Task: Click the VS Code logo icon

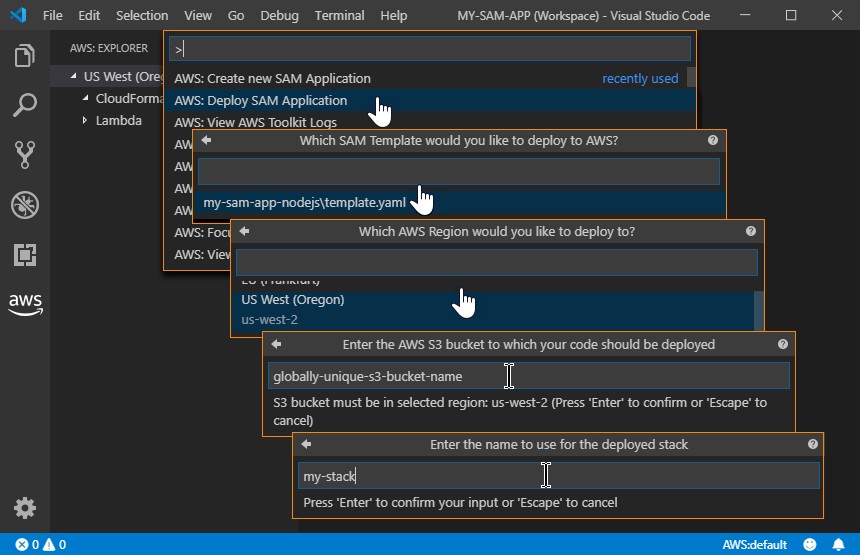Action: click(18, 15)
